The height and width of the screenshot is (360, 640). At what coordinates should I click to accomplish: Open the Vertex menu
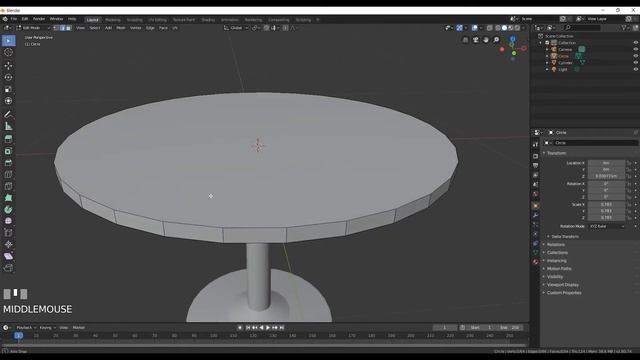tap(136, 28)
